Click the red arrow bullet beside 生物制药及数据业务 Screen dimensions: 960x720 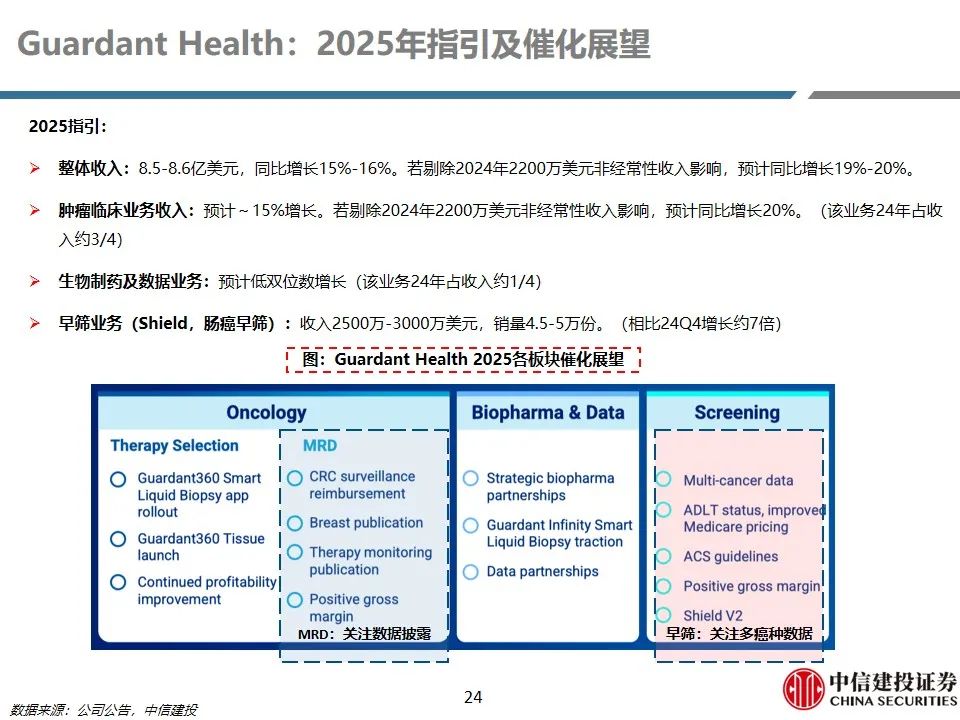tap(35, 282)
